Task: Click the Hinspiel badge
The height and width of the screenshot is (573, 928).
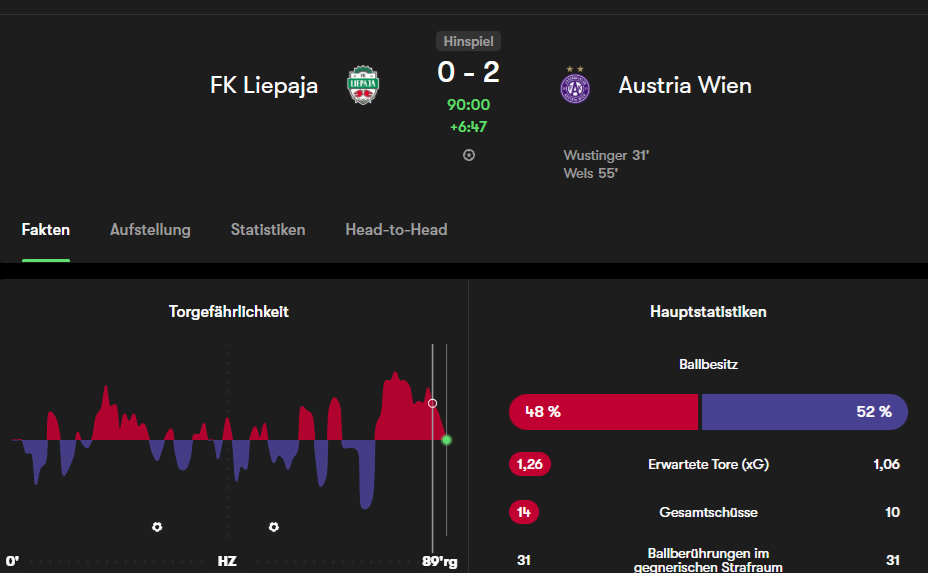Action: pos(469,41)
